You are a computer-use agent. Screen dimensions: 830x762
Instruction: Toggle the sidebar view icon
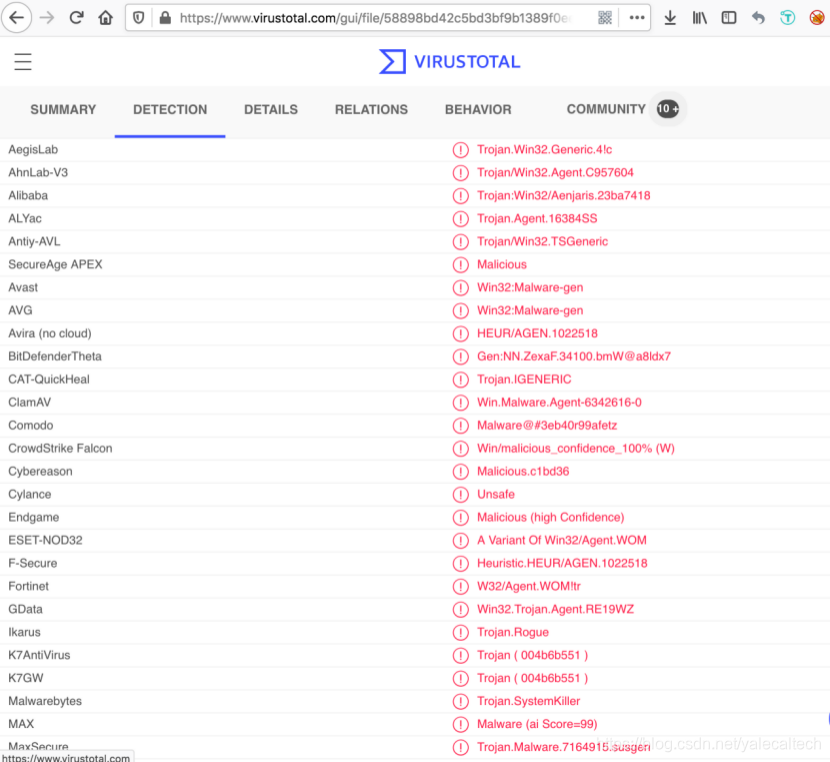click(x=729, y=18)
